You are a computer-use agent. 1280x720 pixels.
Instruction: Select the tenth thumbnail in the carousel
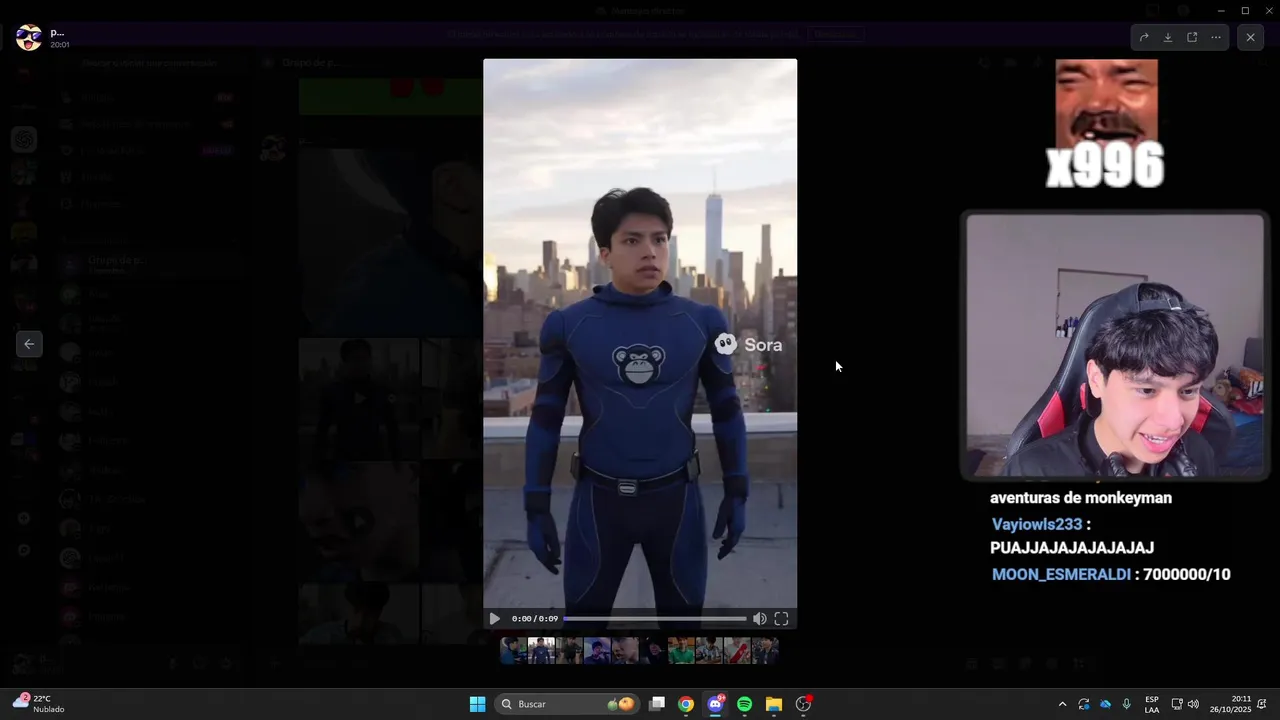coord(765,651)
